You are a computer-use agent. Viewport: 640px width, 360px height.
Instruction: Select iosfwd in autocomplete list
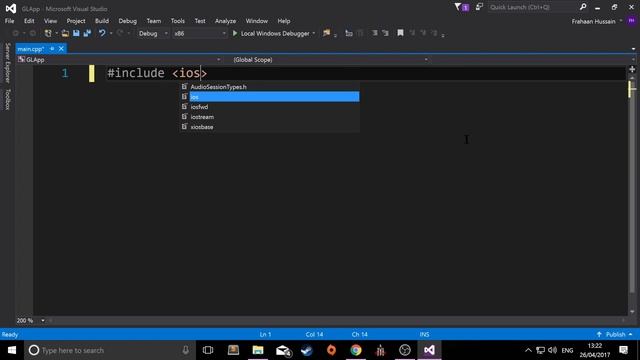(270, 107)
